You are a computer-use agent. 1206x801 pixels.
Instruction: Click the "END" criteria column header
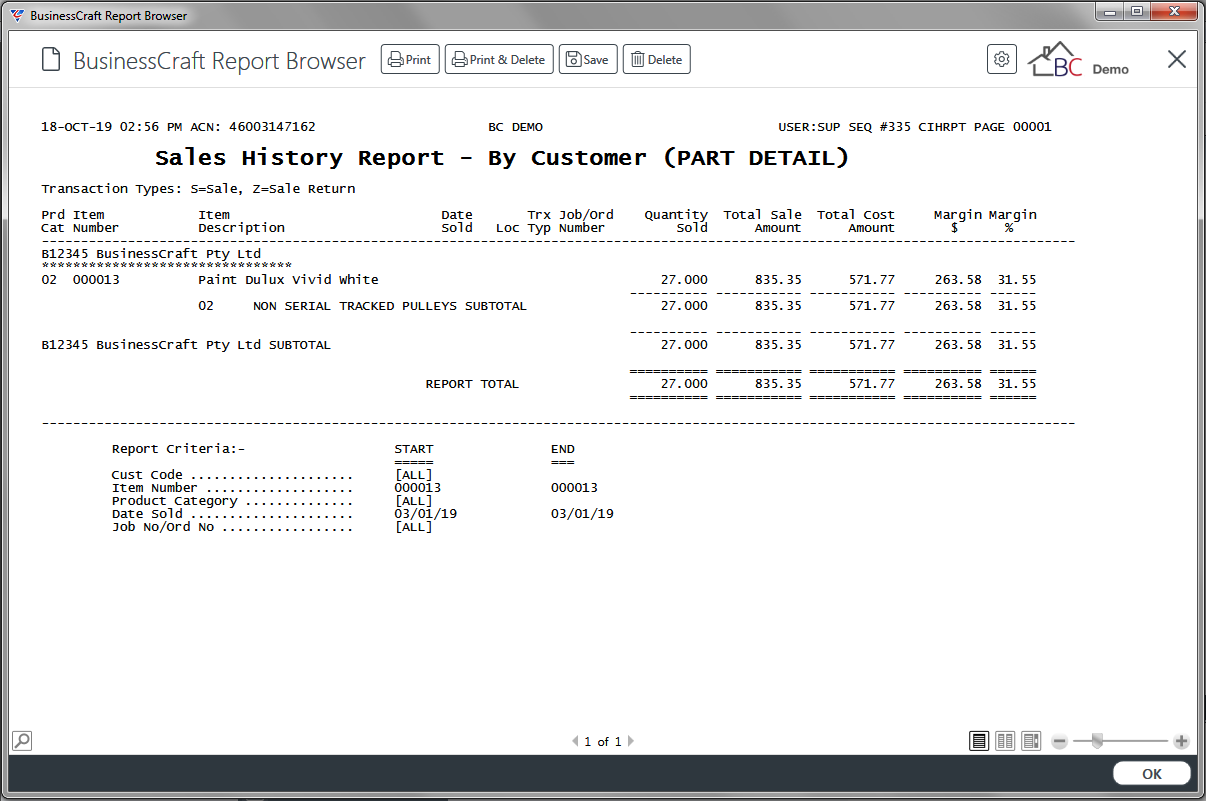[562, 450]
